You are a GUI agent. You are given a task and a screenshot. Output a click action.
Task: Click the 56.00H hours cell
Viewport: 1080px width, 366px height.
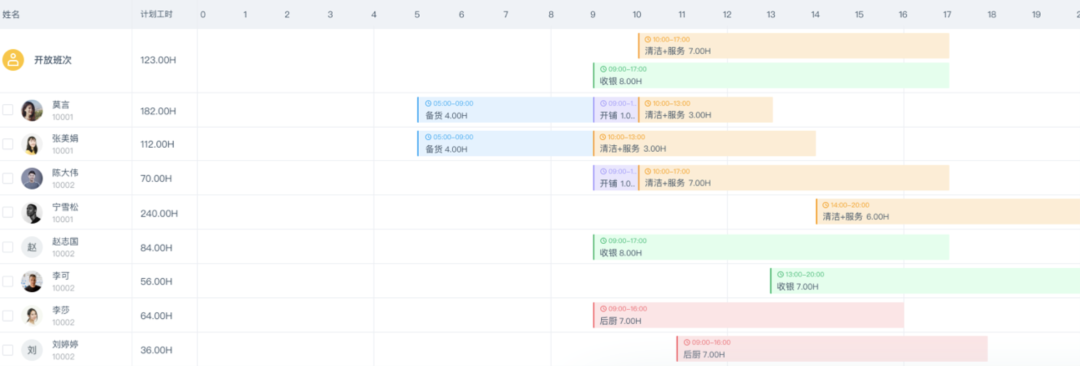[x=156, y=281]
